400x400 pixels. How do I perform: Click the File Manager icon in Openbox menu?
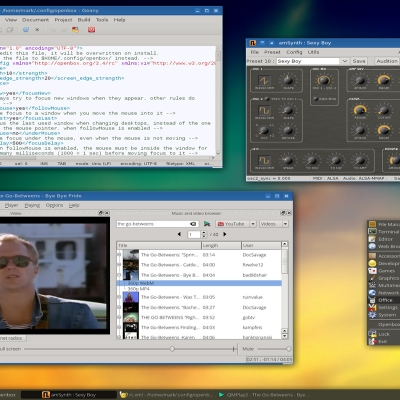[x=372, y=224]
